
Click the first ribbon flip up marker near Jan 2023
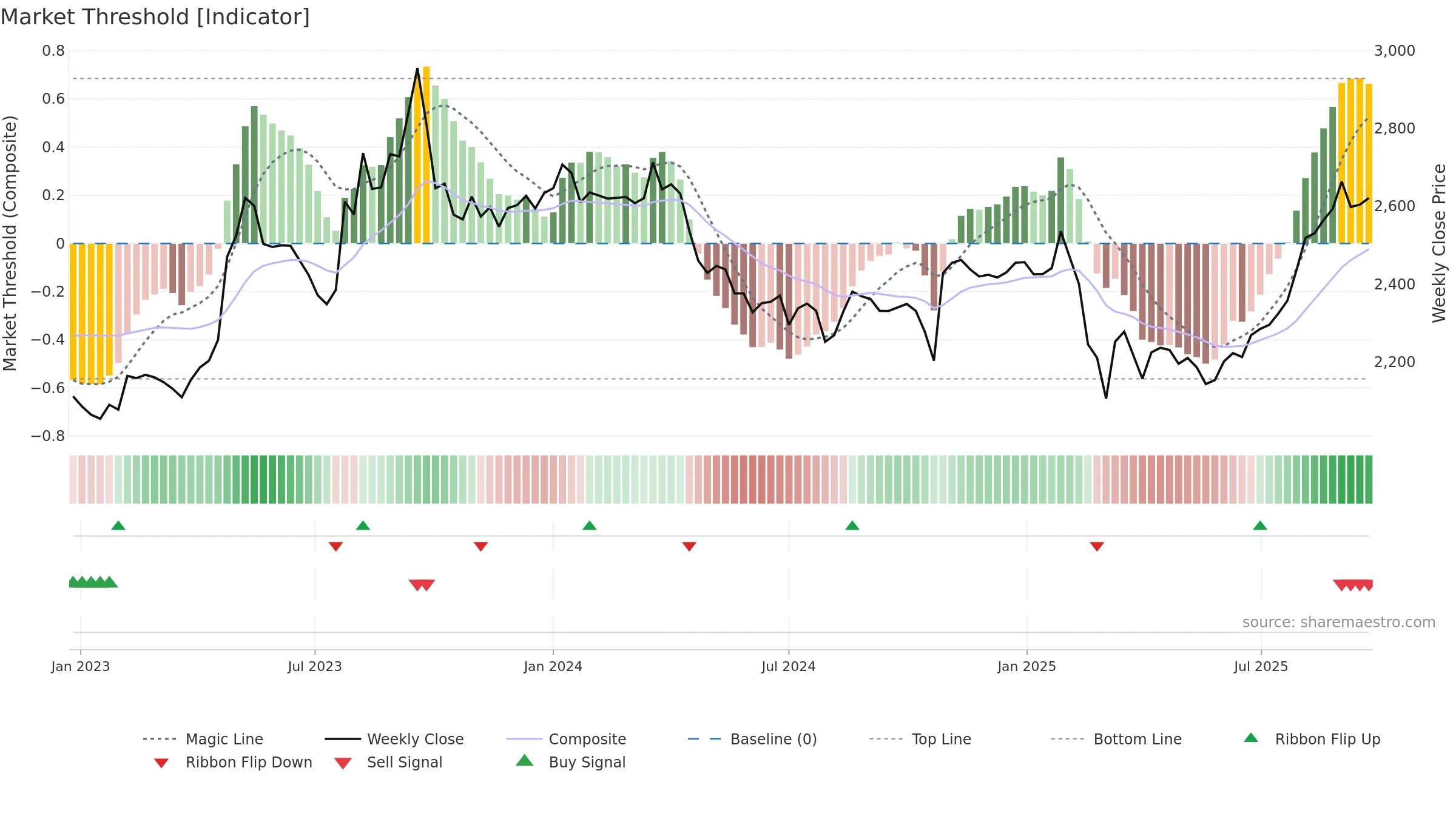(x=118, y=525)
